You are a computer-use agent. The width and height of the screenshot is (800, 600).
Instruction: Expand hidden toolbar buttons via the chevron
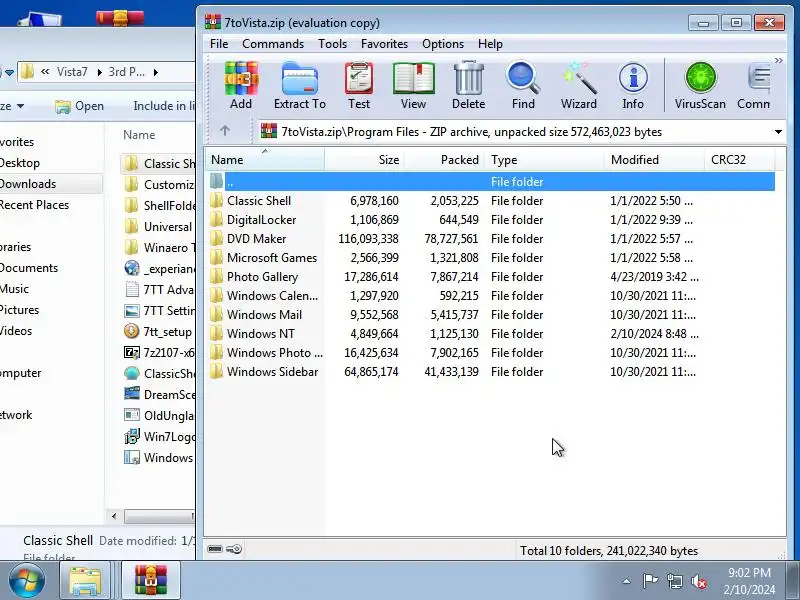(778, 60)
